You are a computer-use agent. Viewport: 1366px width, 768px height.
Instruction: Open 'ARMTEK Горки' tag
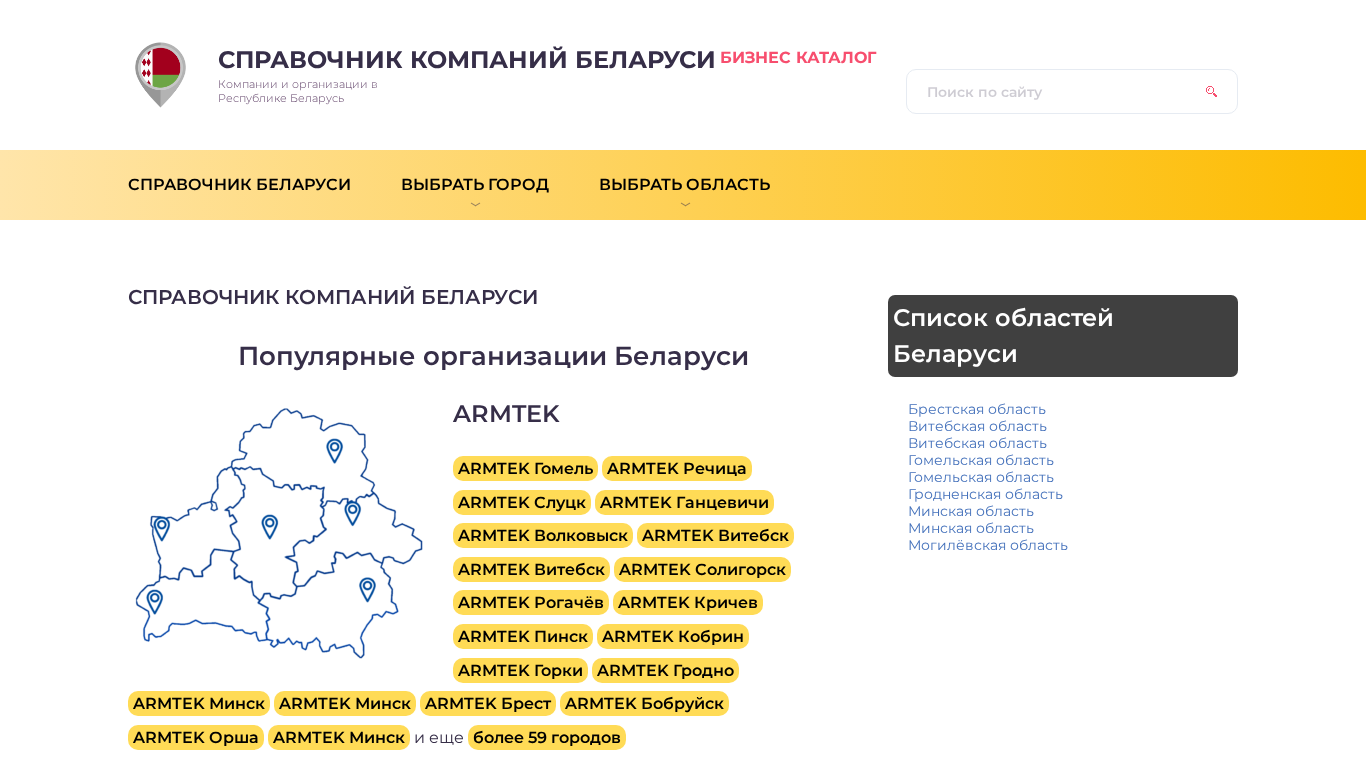[x=520, y=670]
